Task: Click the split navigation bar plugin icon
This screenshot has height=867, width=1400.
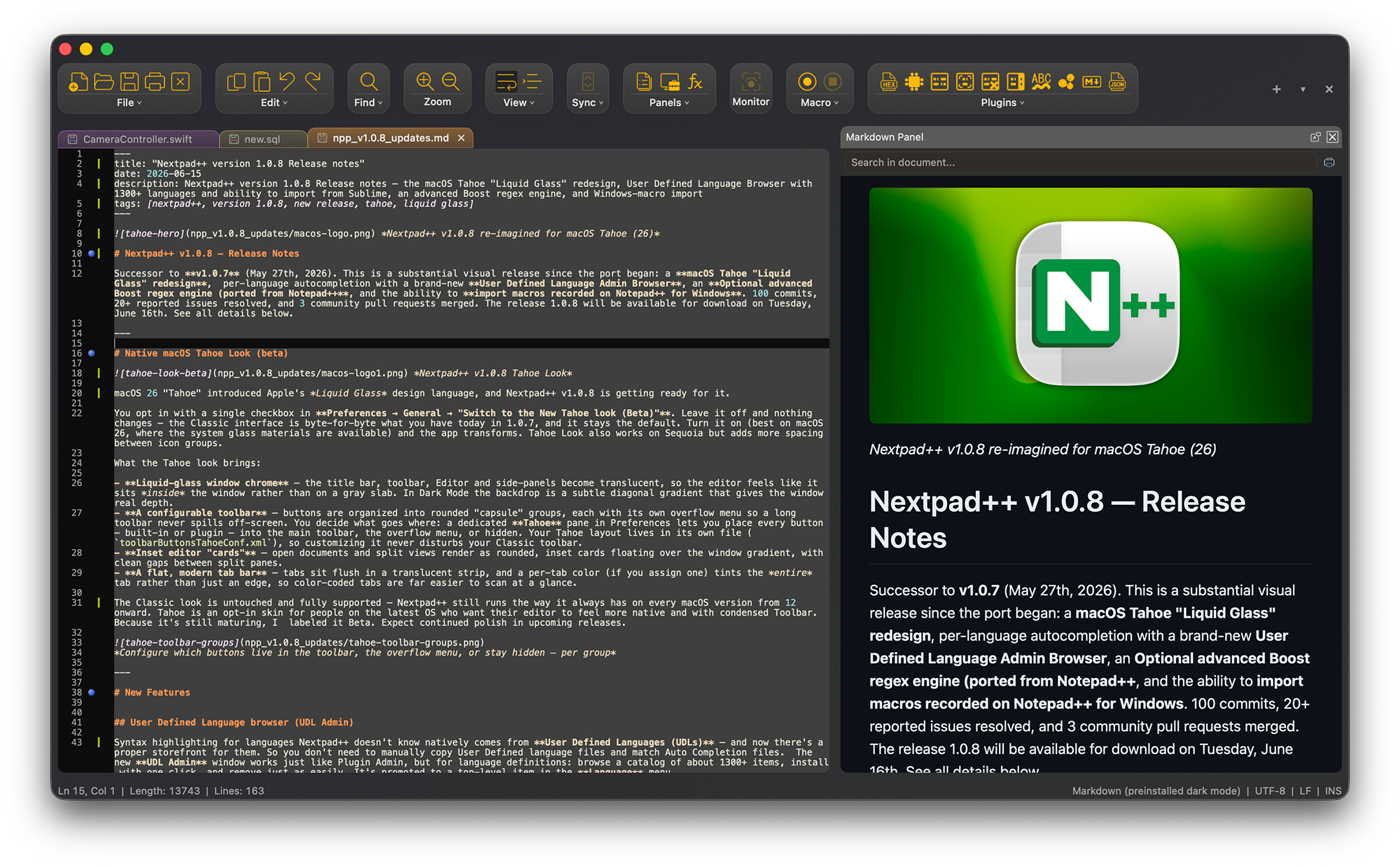Action: tap(1016, 82)
